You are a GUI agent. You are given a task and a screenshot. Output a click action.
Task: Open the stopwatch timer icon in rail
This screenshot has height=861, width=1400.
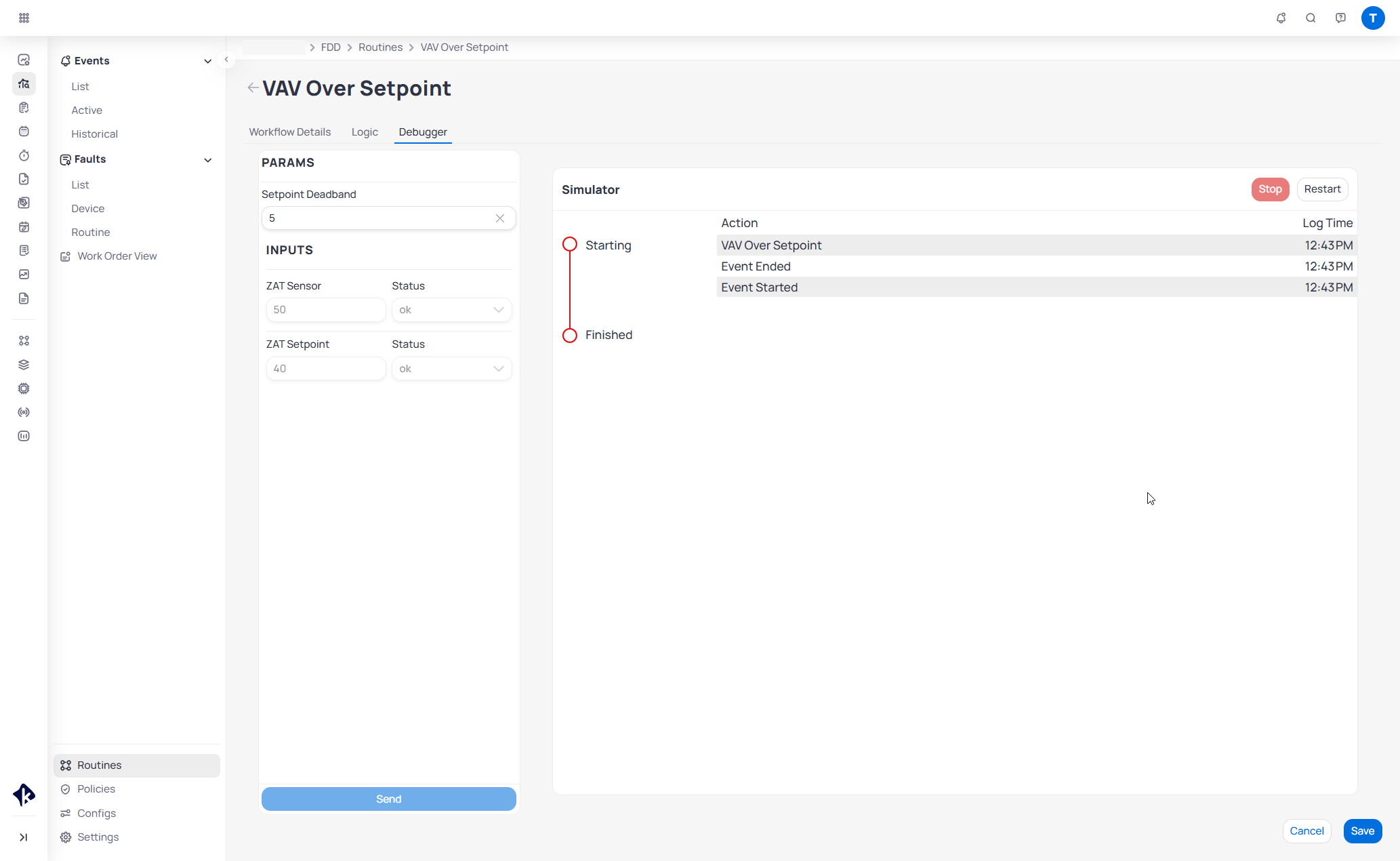point(24,155)
